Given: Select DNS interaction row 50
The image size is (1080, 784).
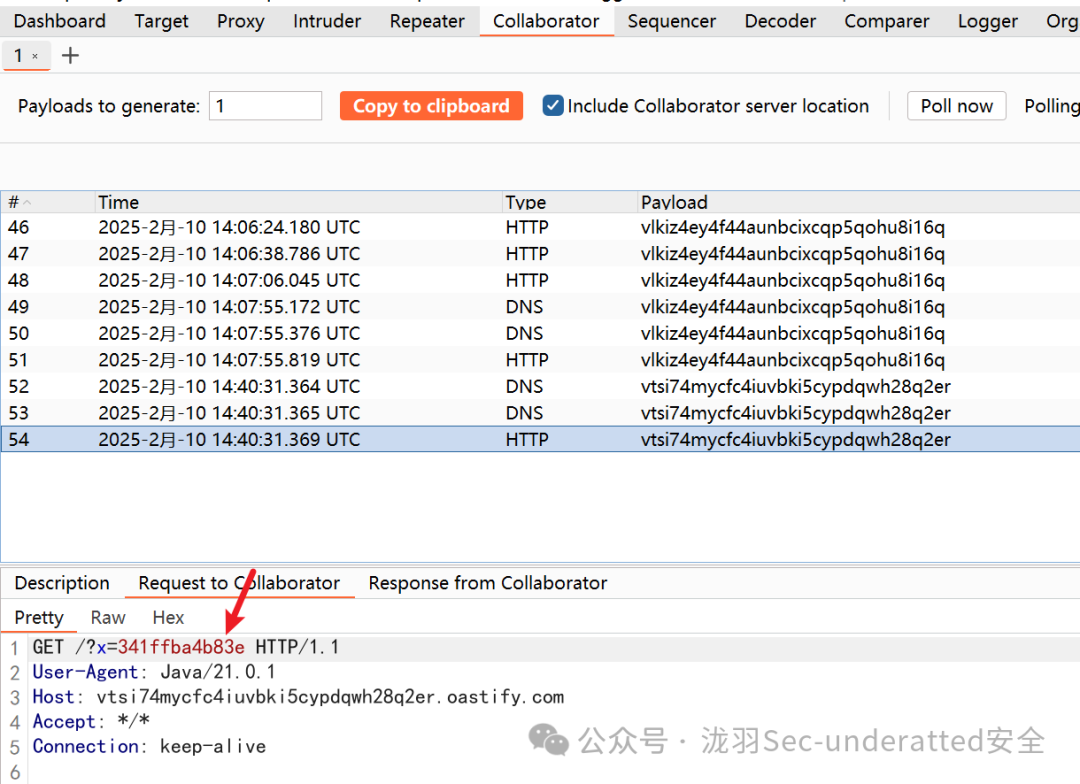Looking at the screenshot, I should (x=540, y=333).
